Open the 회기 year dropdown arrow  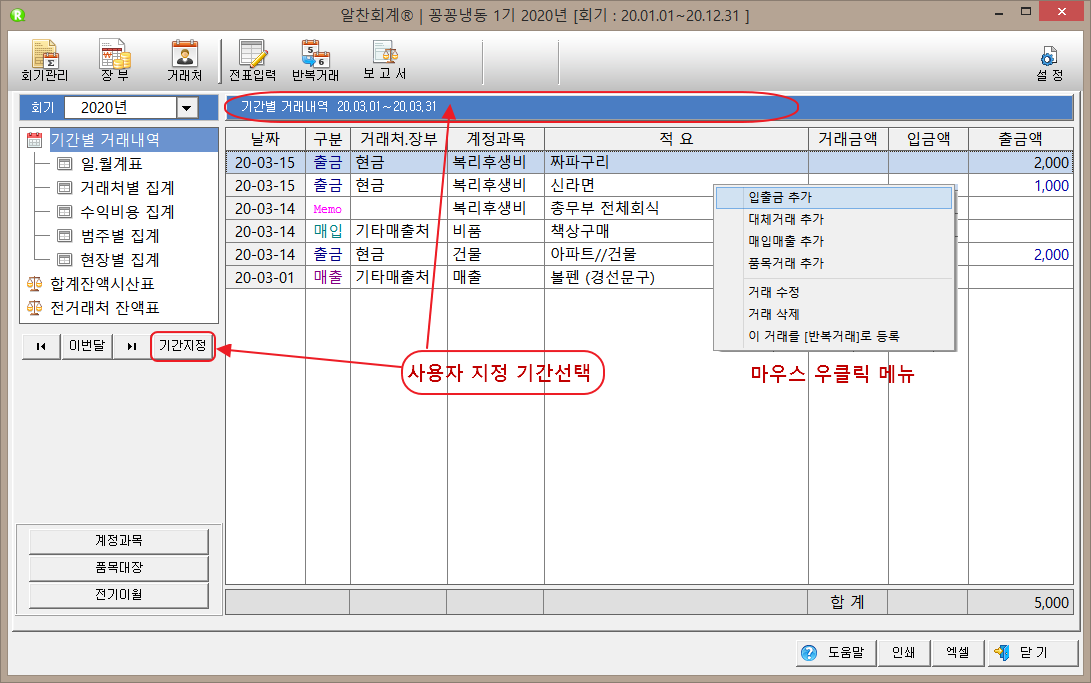coord(186,108)
